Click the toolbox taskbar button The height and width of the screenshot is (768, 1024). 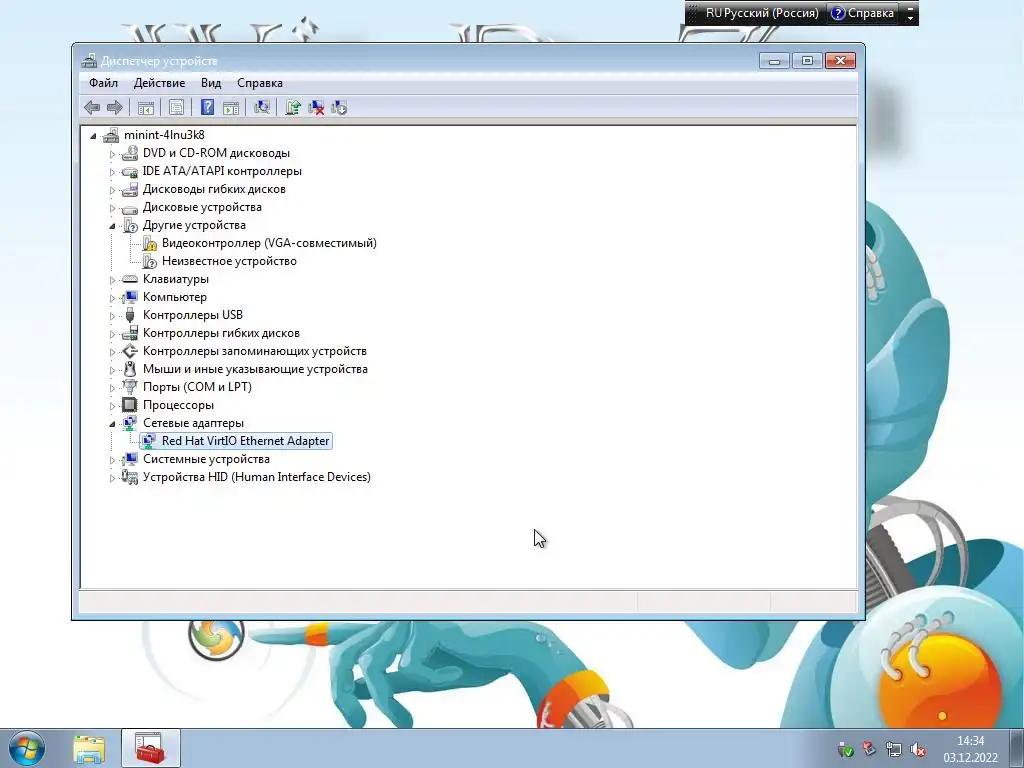click(x=150, y=748)
